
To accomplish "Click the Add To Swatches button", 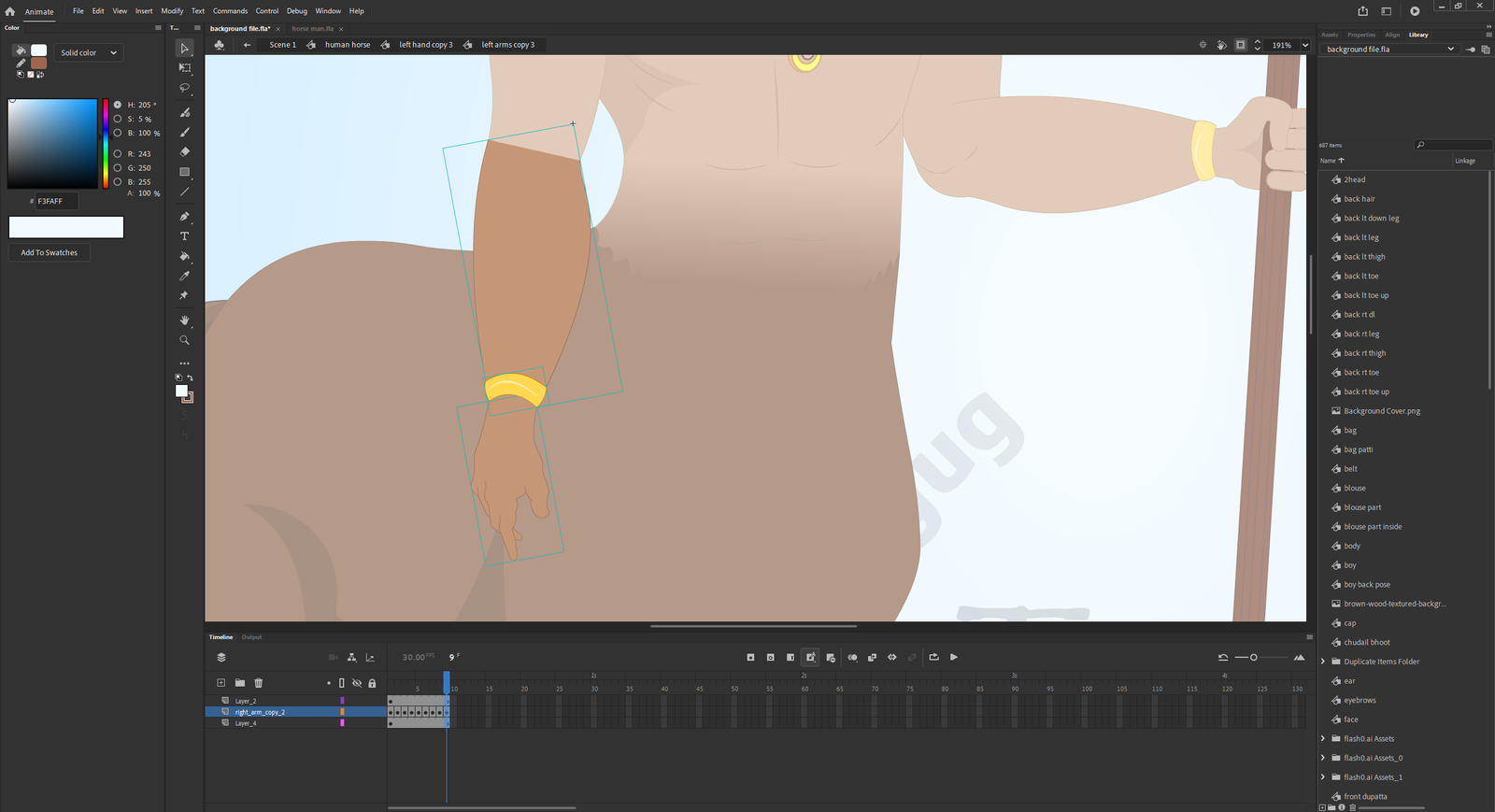I will (x=50, y=252).
